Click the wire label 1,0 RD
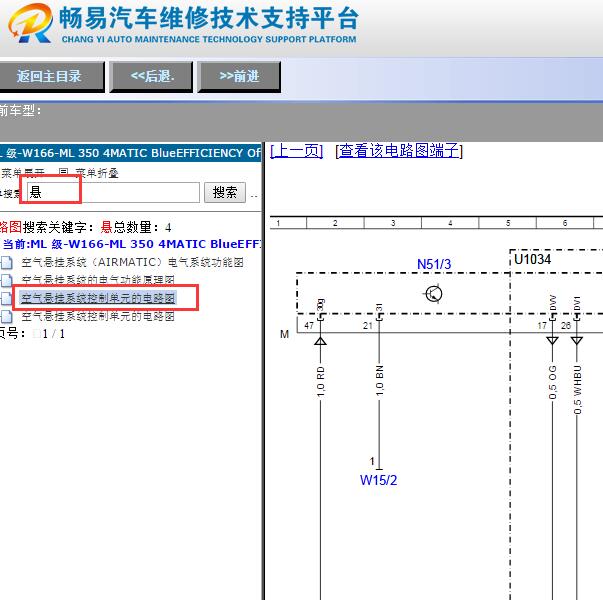Image resolution: width=603 pixels, height=600 pixels. point(321,382)
